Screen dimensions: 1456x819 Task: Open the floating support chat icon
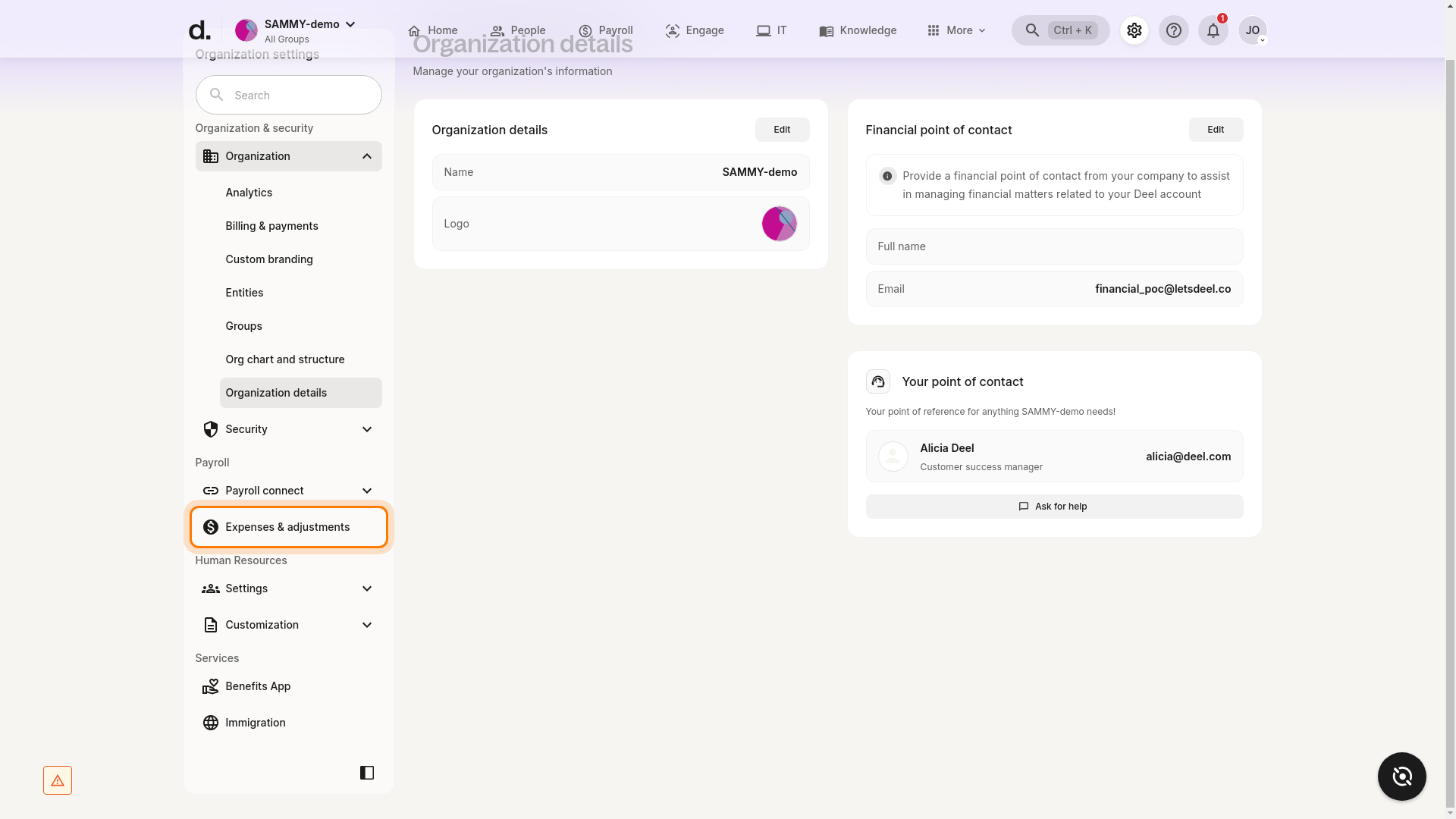(x=1401, y=777)
